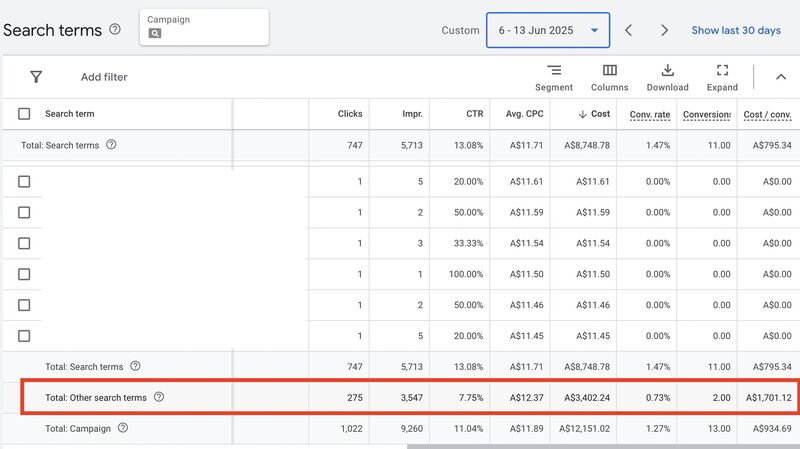Select the 1.27% campaign conversion rate

pos(658,429)
